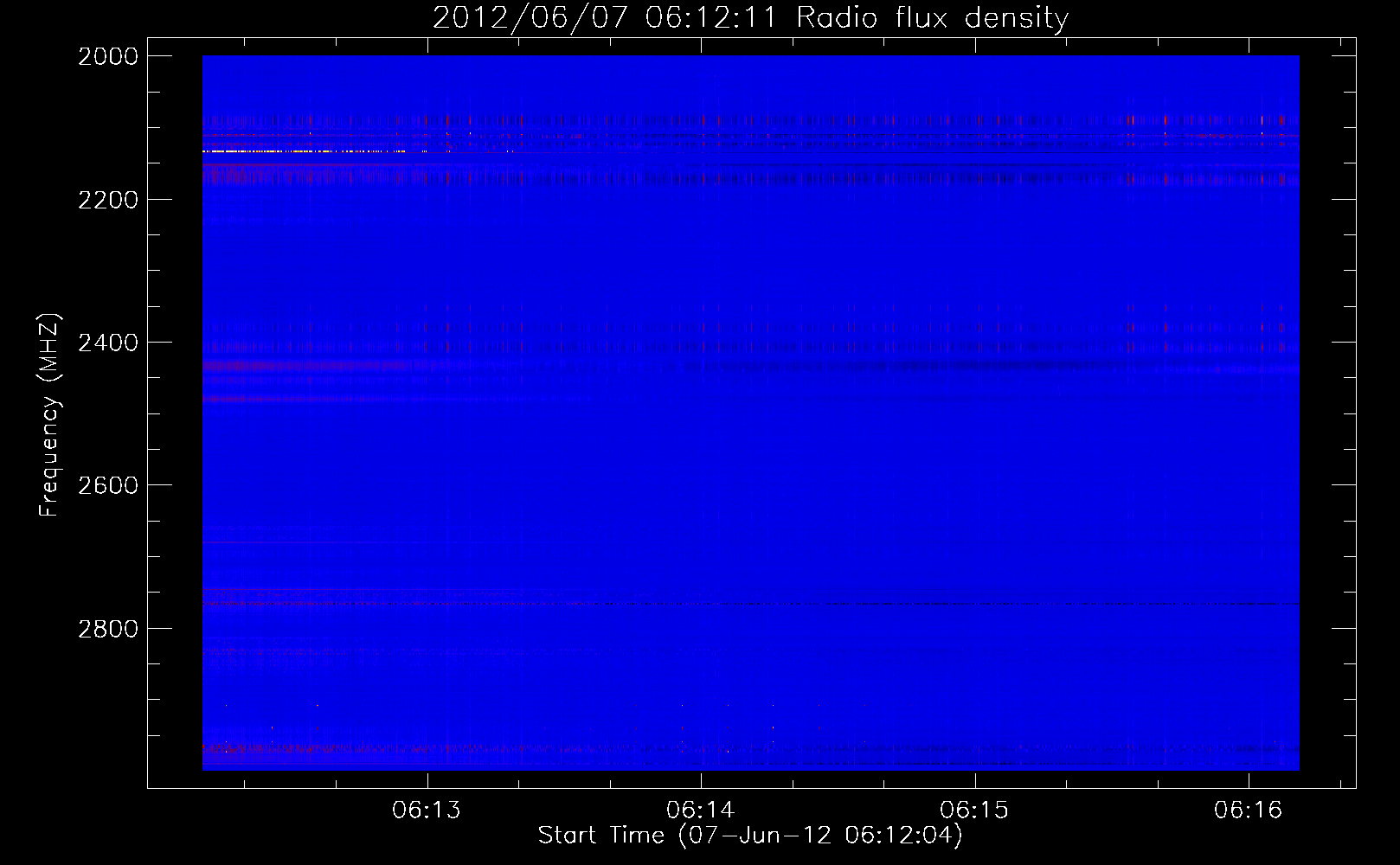This screenshot has width=1400, height=865.
Task: Click the 06:15 time axis label
Action: coord(975,811)
